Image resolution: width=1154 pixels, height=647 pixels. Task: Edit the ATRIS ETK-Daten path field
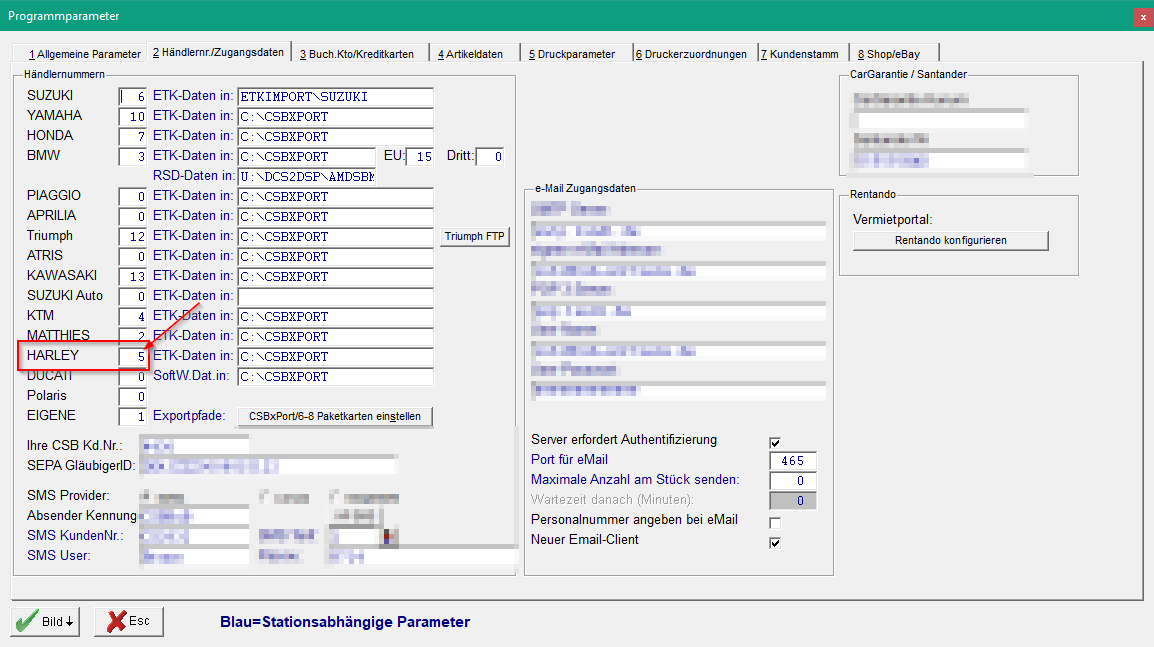click(x=336, y=256)
